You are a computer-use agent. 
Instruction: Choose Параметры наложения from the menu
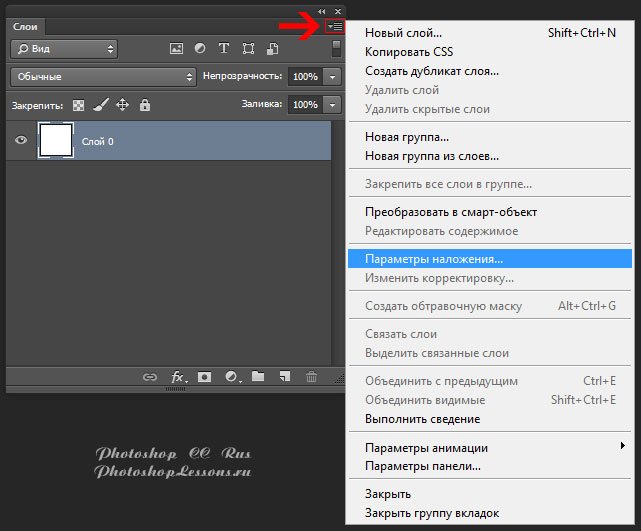pos(434,258)
